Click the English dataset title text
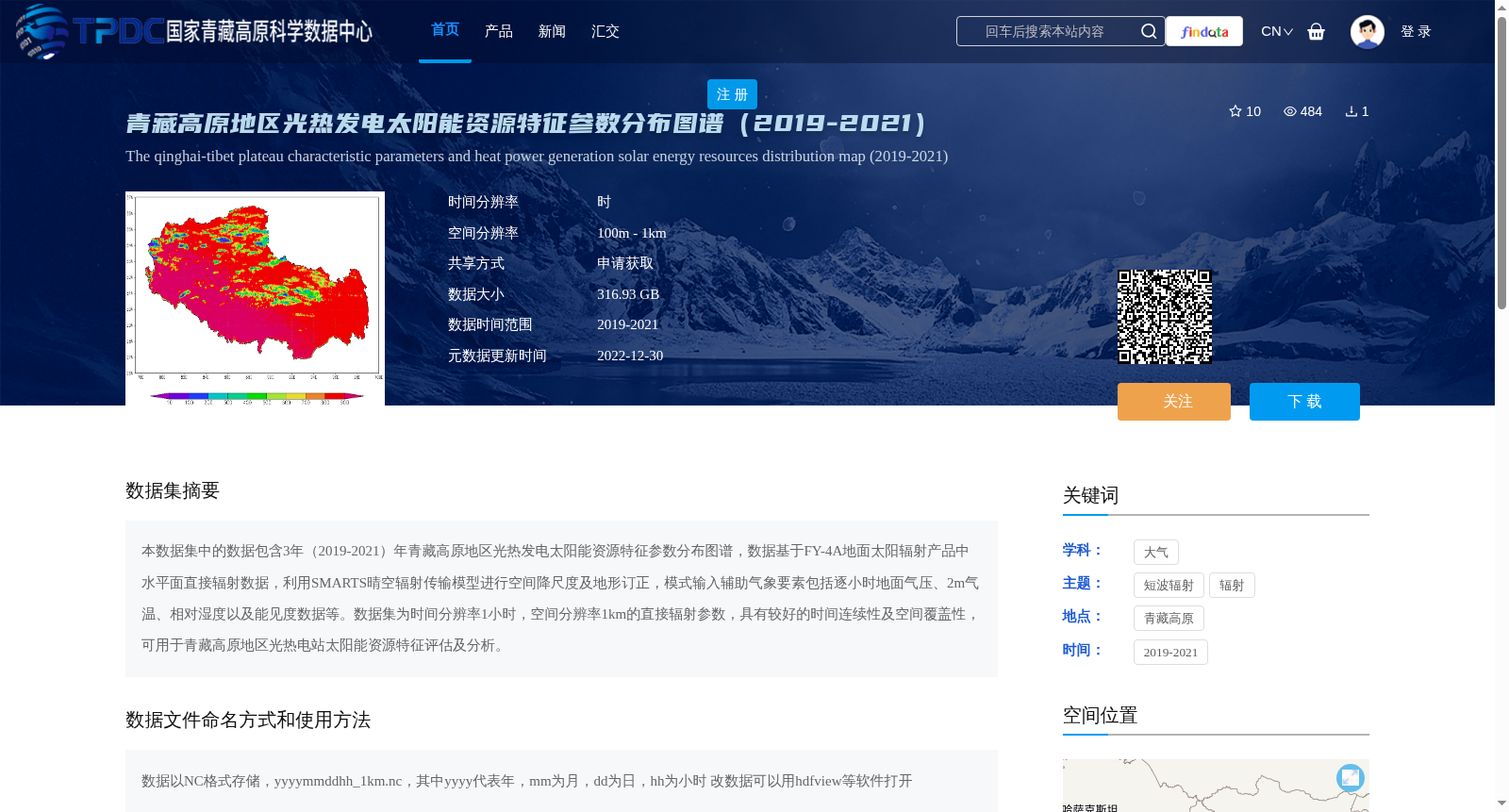 [x=537, y=157]
